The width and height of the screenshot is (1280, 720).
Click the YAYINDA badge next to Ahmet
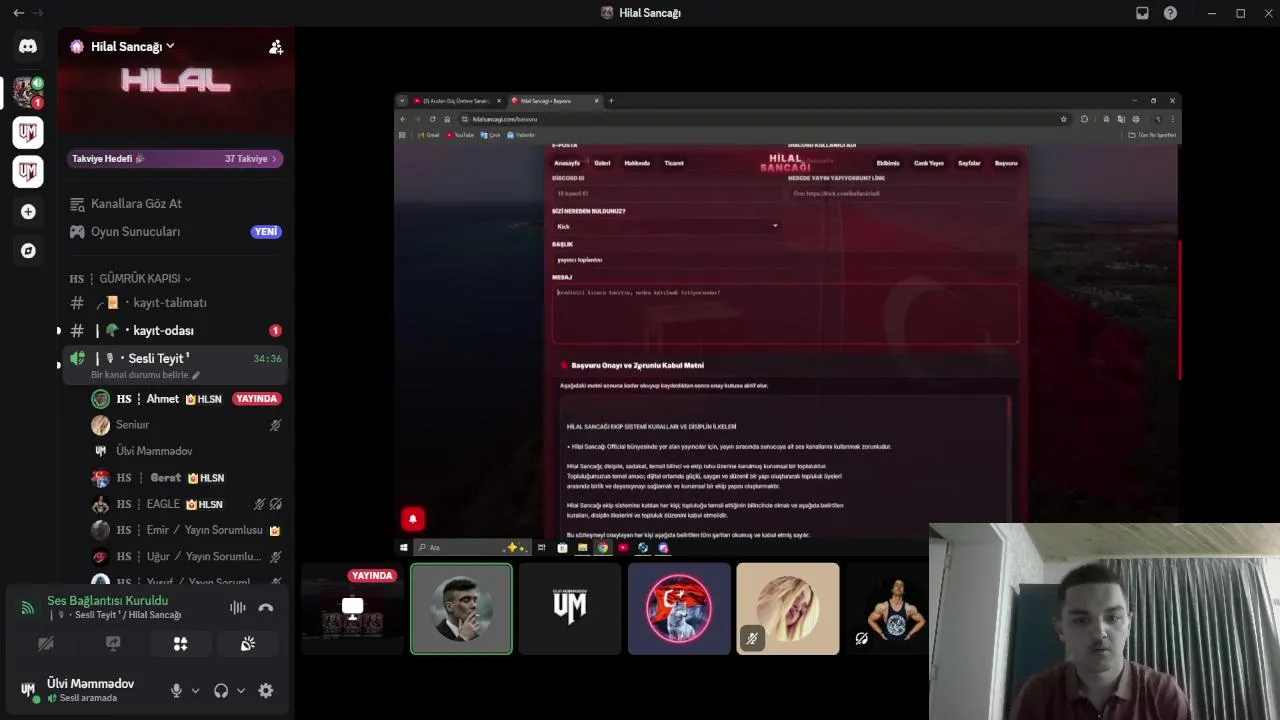pos(257,399)
